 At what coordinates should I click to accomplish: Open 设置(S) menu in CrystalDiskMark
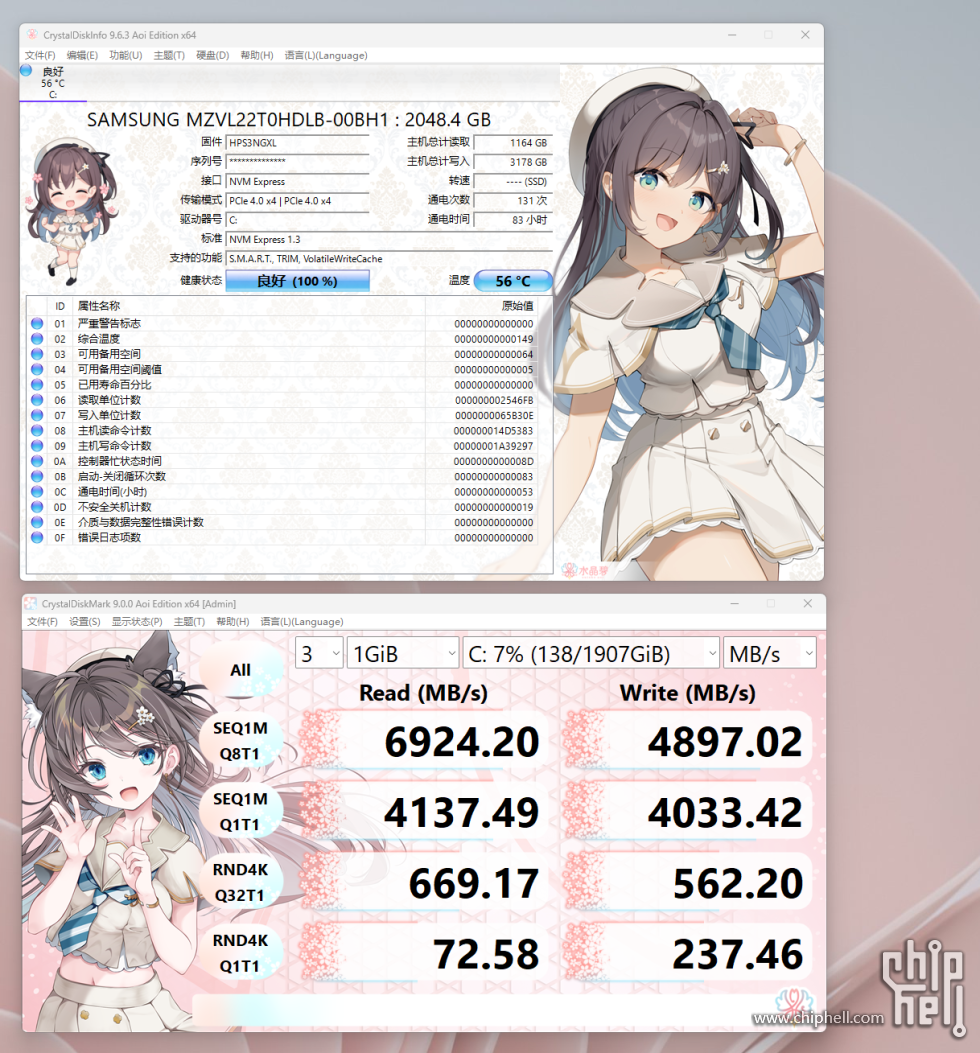coord(85,622)
